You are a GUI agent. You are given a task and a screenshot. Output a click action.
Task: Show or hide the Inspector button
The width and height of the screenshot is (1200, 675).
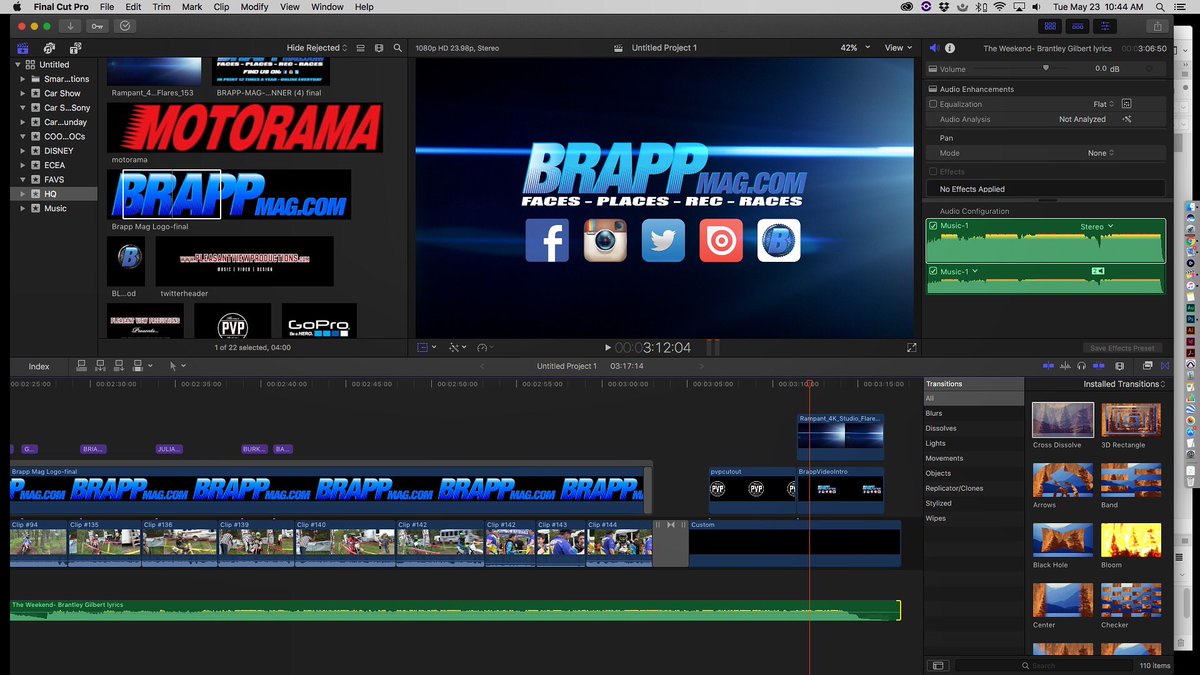(x=1104, y=26)
